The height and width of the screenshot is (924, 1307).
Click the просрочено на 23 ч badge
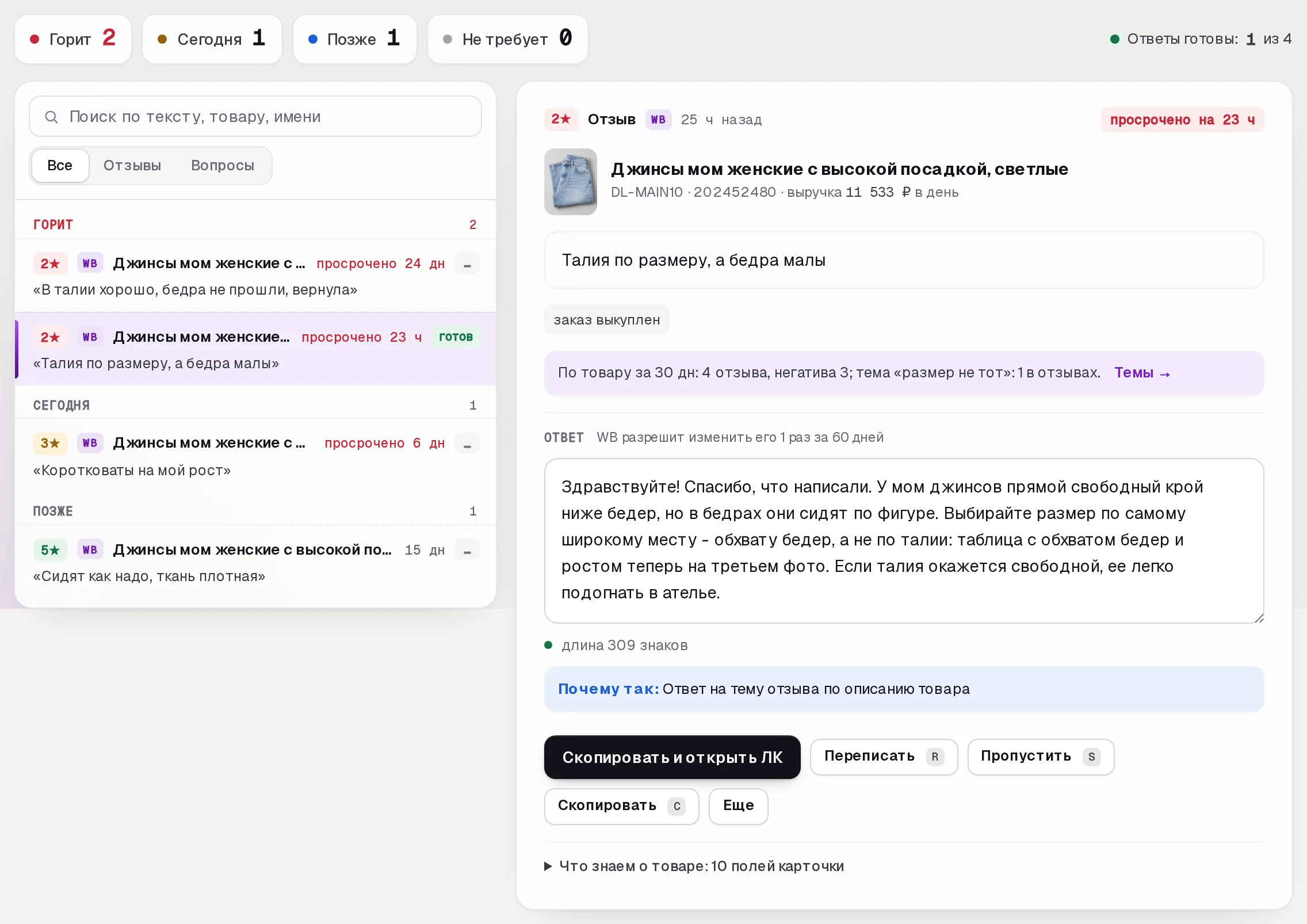pos(1182,120)
